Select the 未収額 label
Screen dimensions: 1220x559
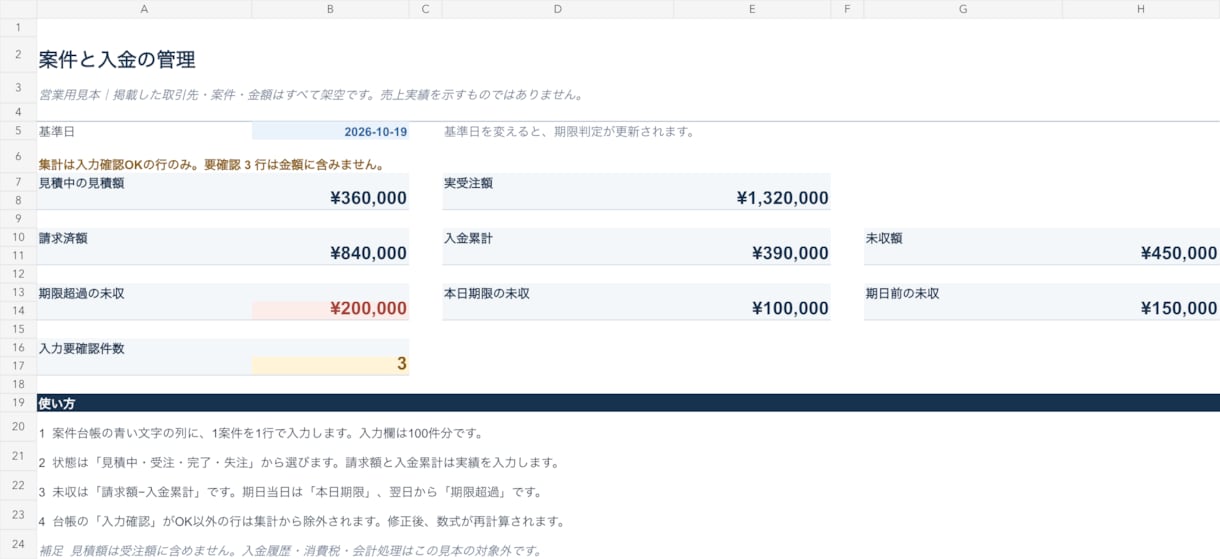click(x=884, y=238)
